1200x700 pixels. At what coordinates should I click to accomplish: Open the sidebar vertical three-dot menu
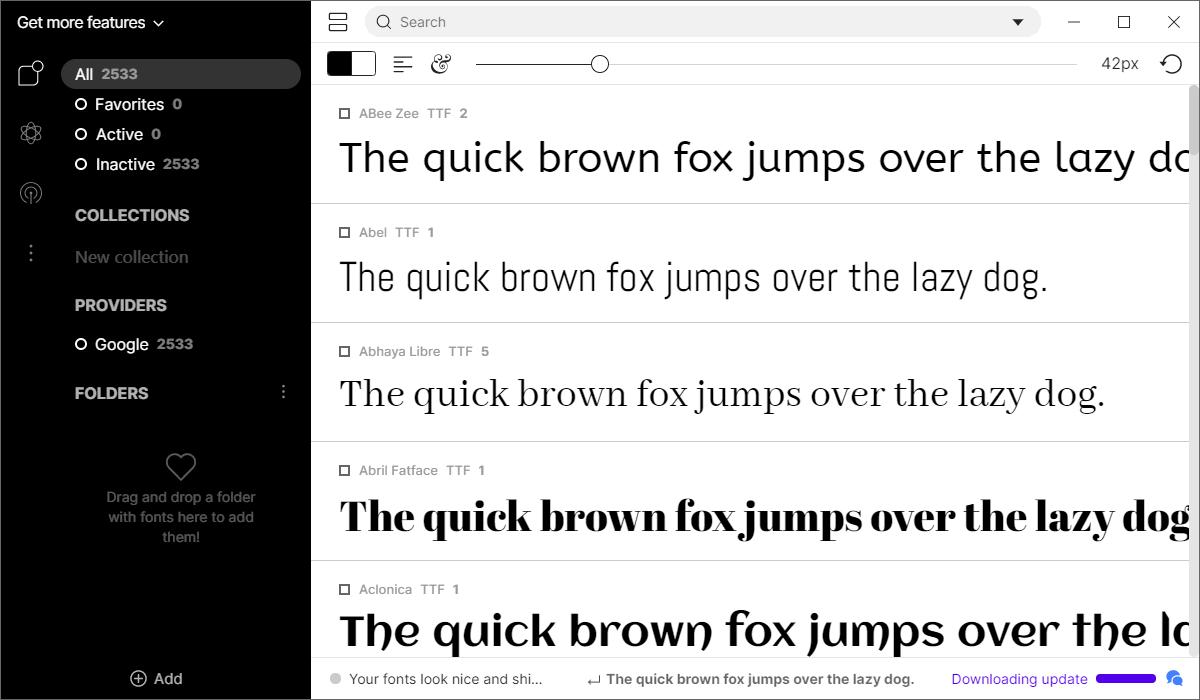click(x=31, y=253)
